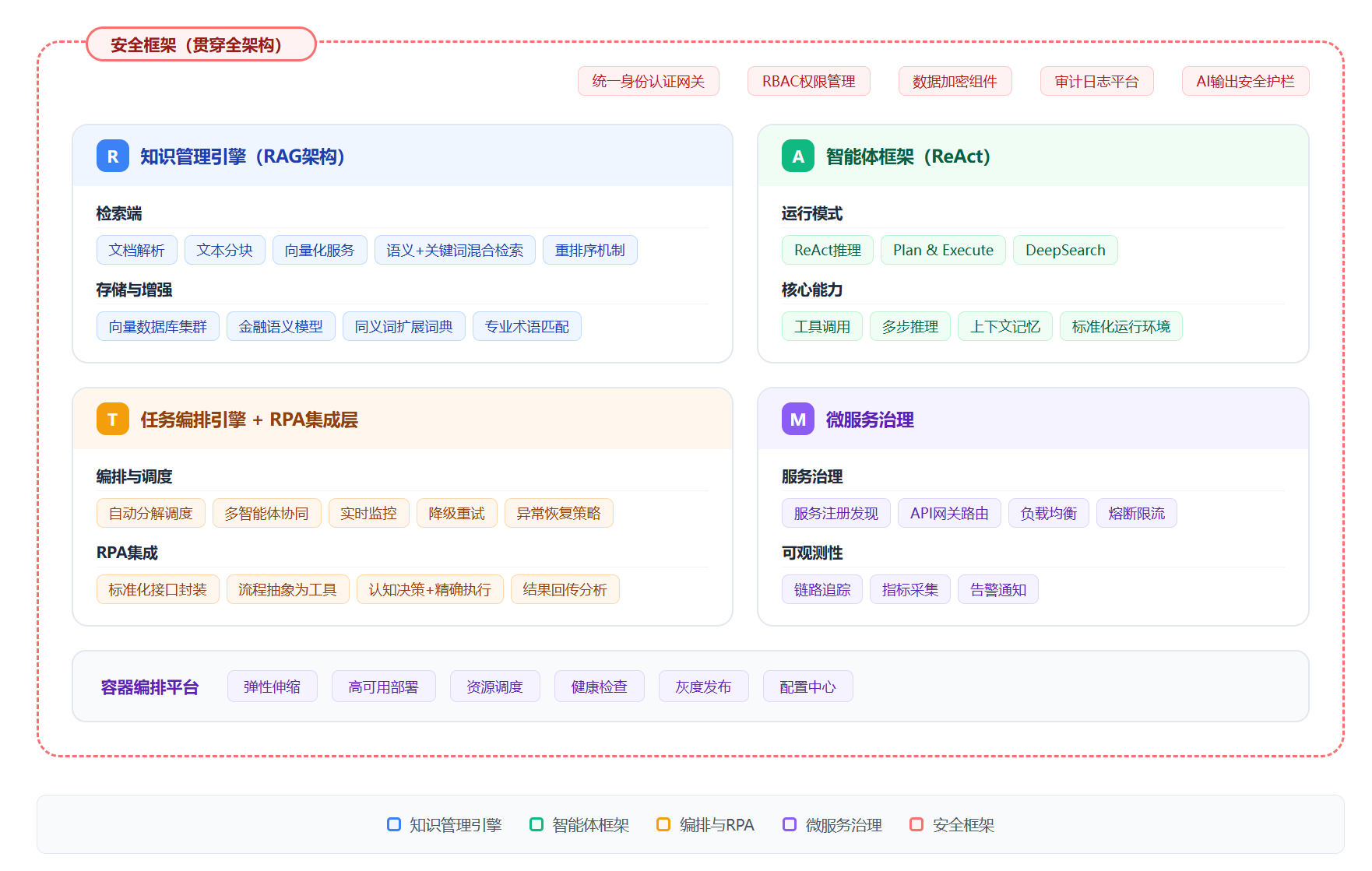Click the 配置中心 chip

808,686
